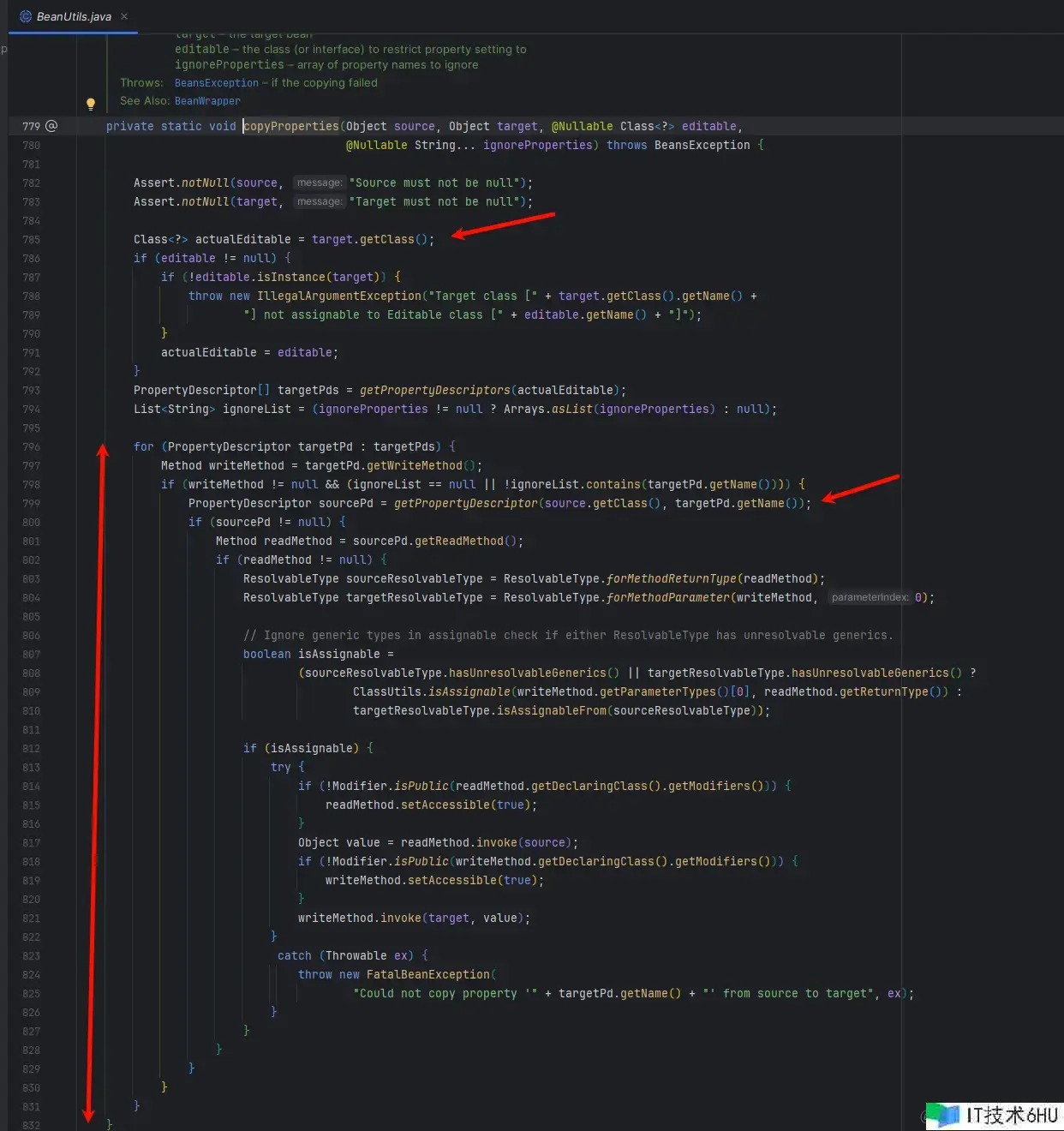Click the IT技术6HU watermark logo
The width and height of the screenshot is (1064, 1131).
pyautogui.click(x=994, y=1115)
